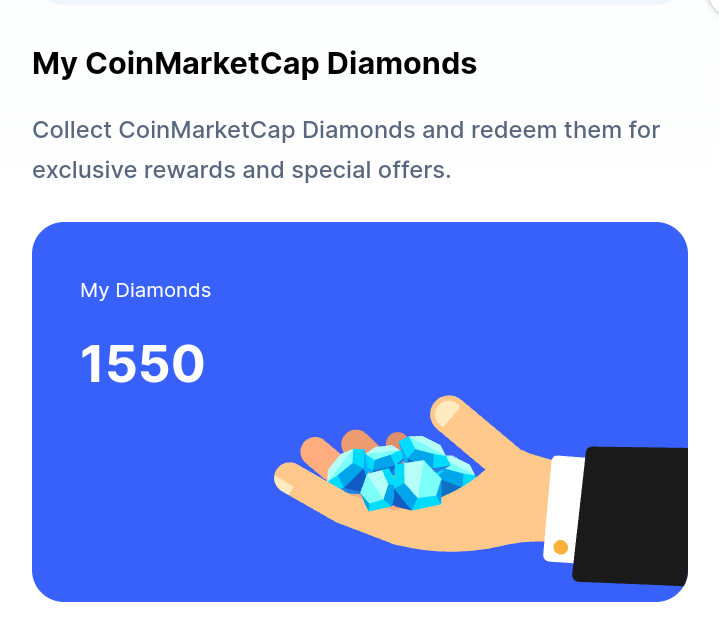Click the My Diamonds label
Image resolution: width=719 pixels, height=620 pixels.
[x=145, y=290]
